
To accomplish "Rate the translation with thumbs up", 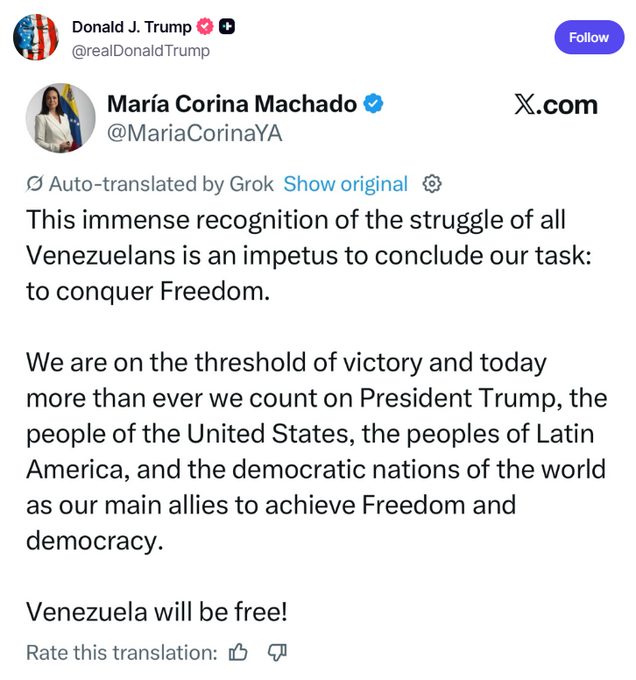I will point(238,652).
